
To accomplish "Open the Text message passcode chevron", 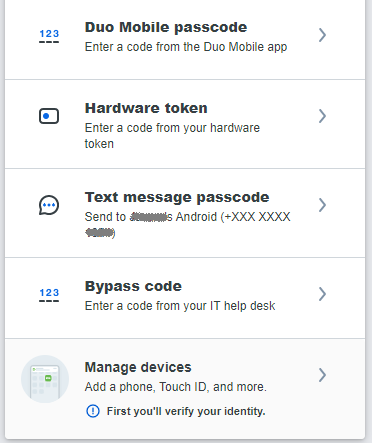I will click(x=322, y=205).
